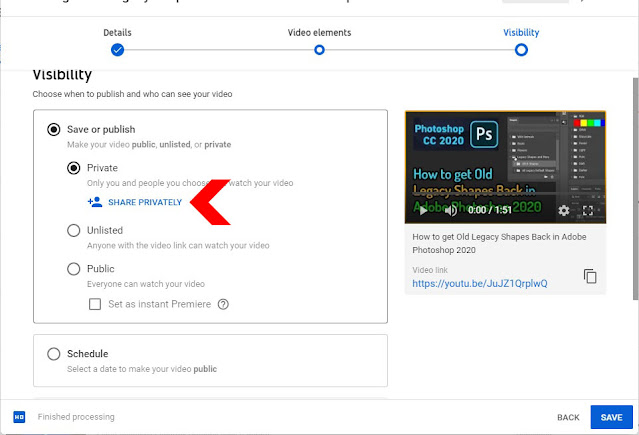Enable Set as instant Premiere checkbox
Image resolution: width=639 pixels, height=435 pixels.
point(95,304)
